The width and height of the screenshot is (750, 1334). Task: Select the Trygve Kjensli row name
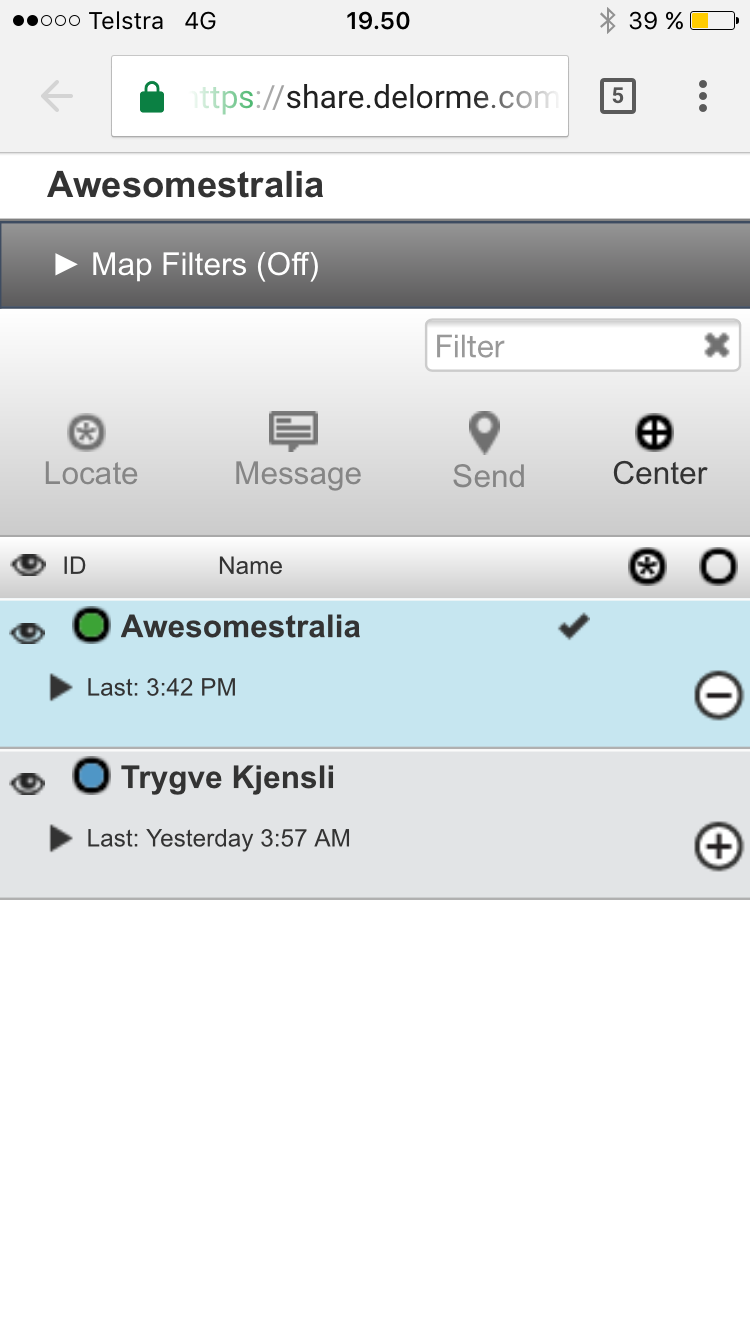pyautogui.click(x=228, y=778)
